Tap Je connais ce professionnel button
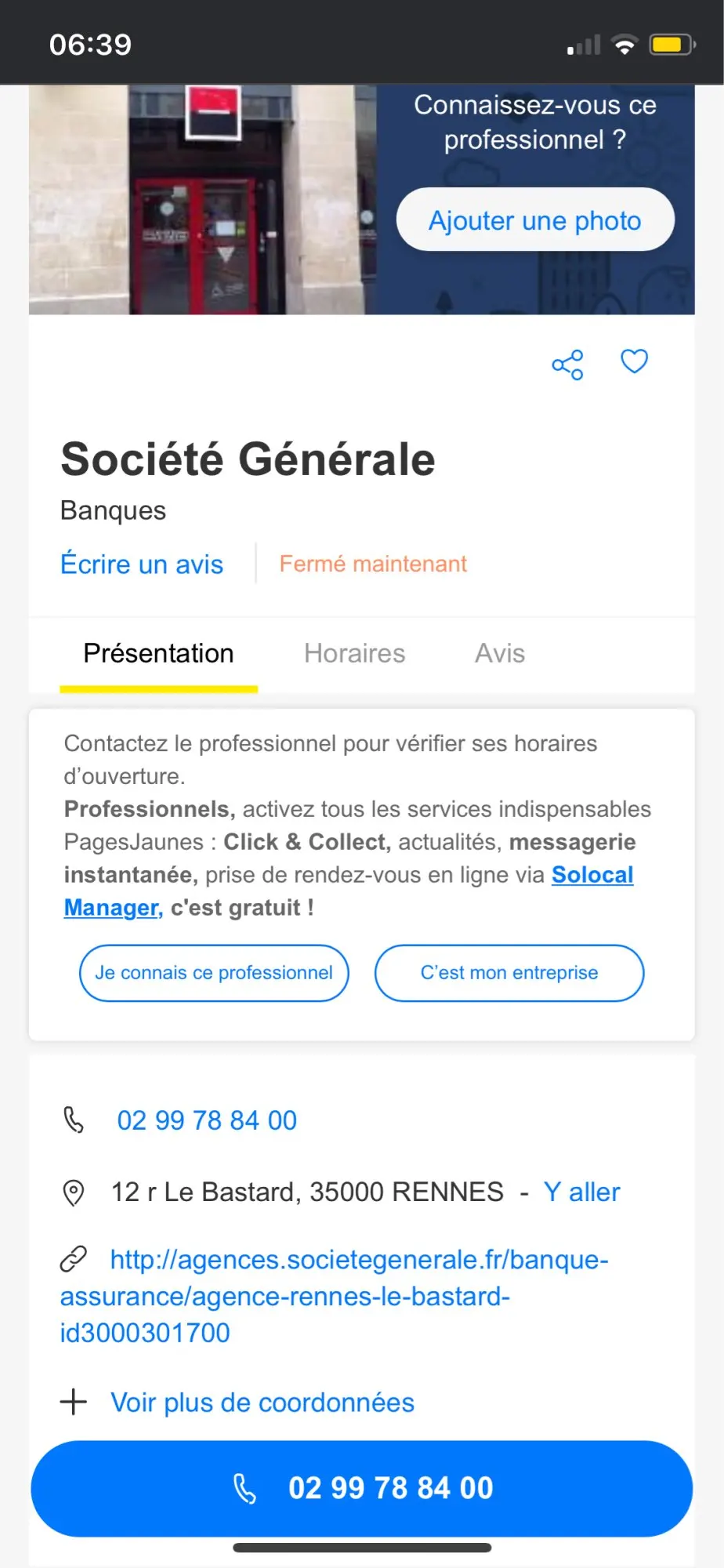Screen dimensions: 724x1568 coord(214,973)
